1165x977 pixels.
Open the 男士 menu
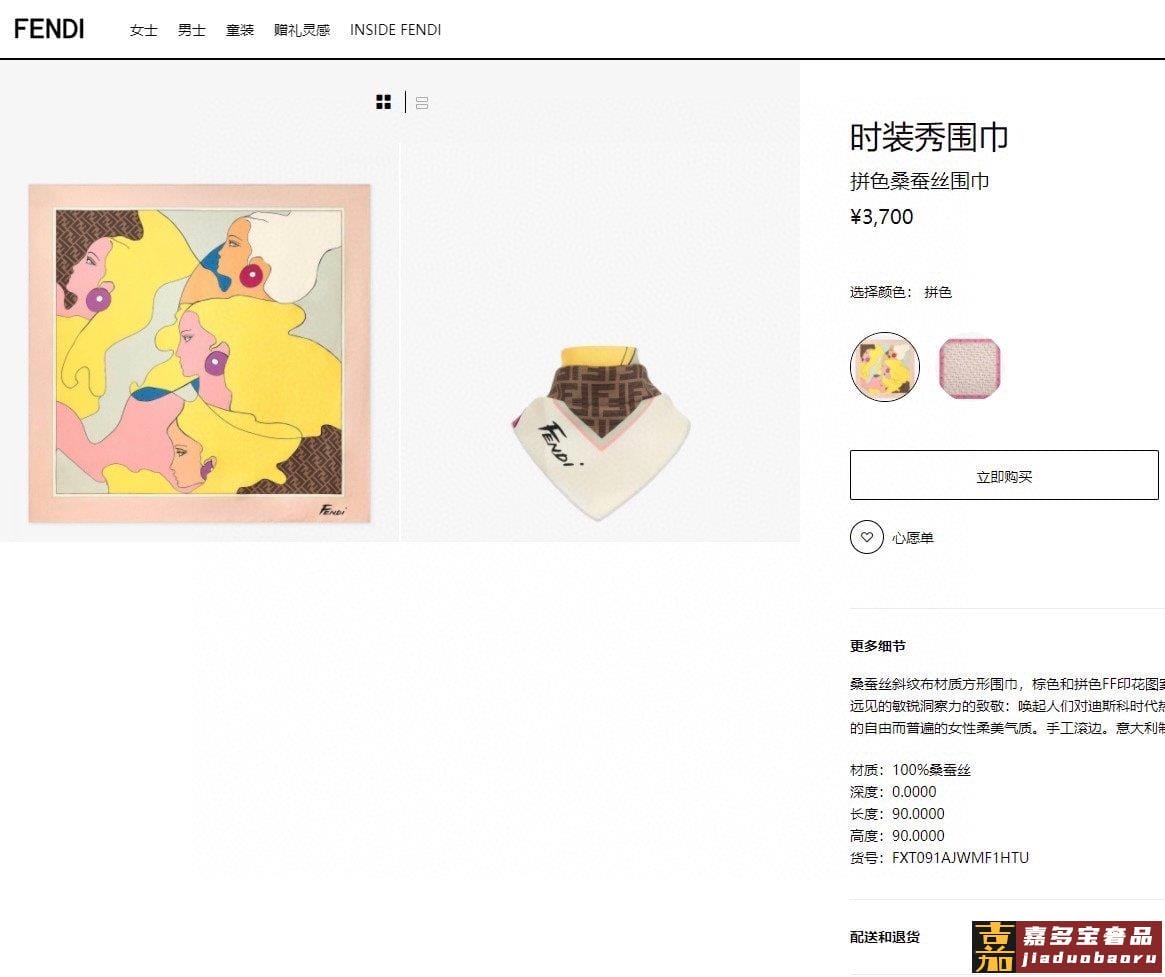(192, 30)
